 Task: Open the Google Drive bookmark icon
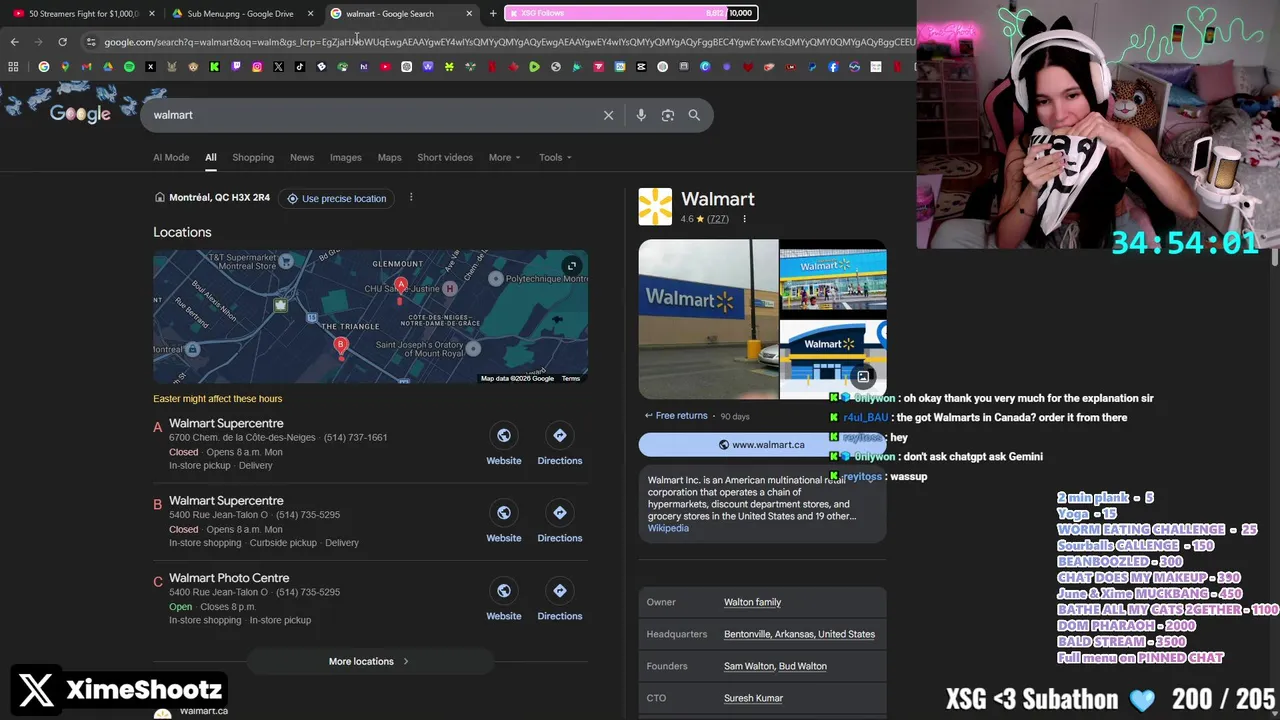click(108, 67)
